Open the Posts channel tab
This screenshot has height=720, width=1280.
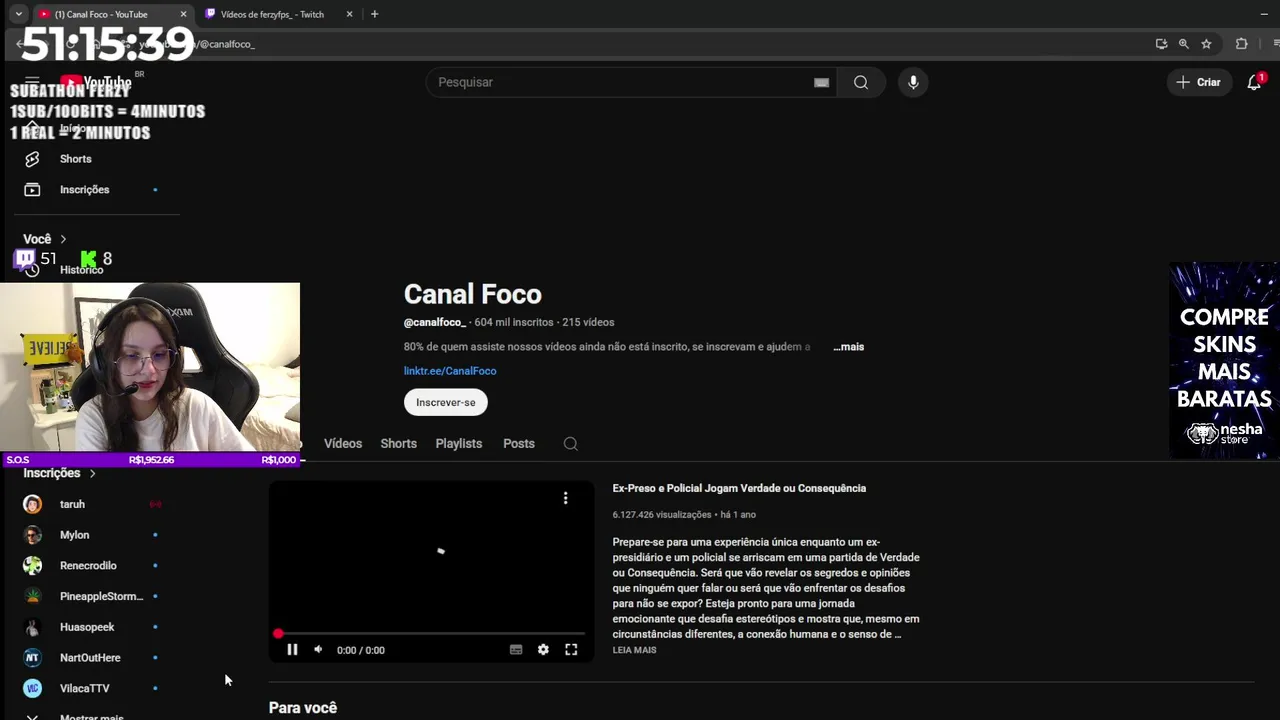[519, 444]
